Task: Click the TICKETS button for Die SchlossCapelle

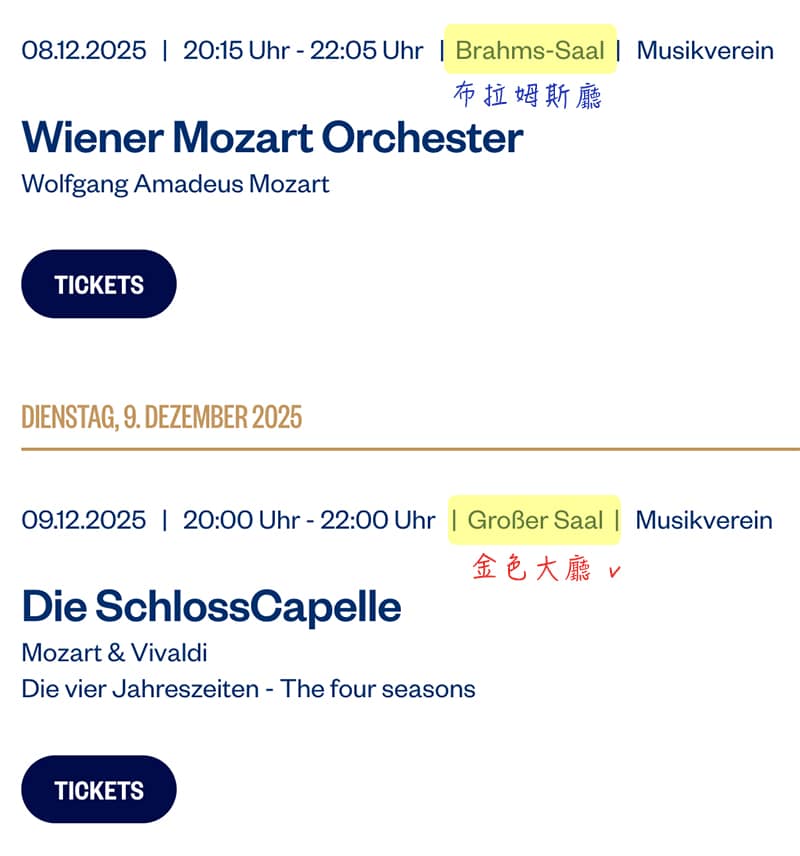Action: click(98, 790)
